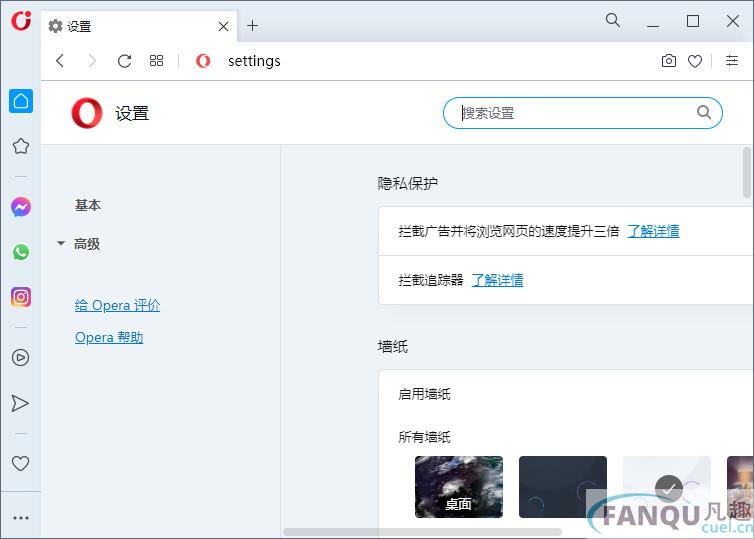This screenshot has height=539, width=754.
Task: Select 基本 settings category
Action: point(88,205)
